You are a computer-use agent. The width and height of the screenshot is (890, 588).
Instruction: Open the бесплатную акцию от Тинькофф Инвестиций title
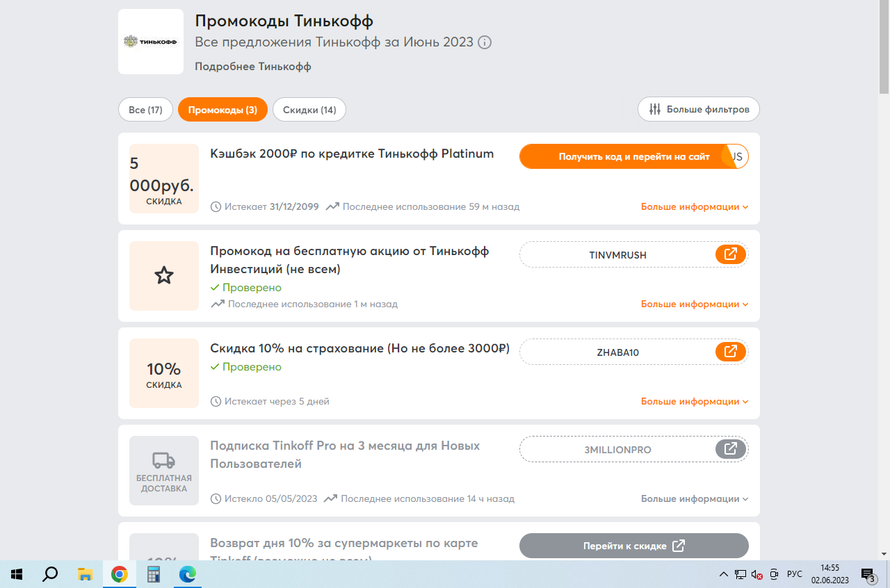[x=349, y=260]
